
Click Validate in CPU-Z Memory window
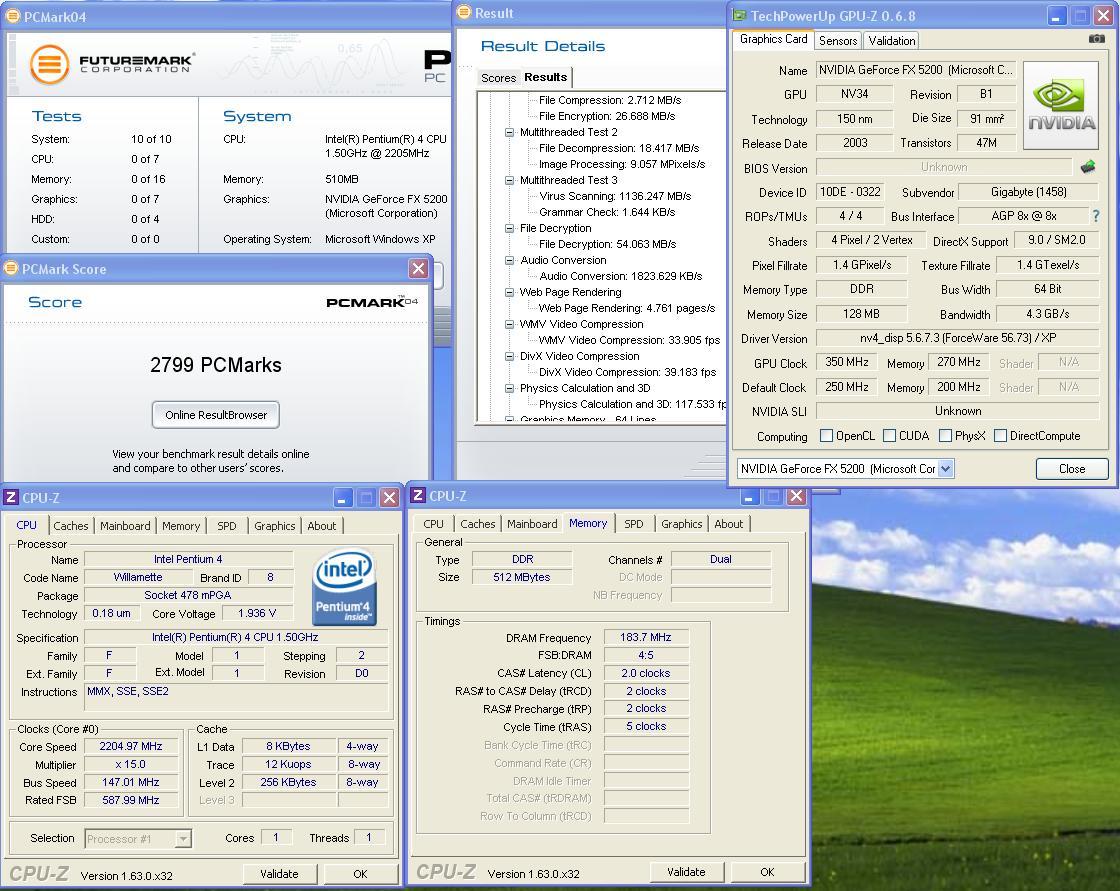point(686,872)
